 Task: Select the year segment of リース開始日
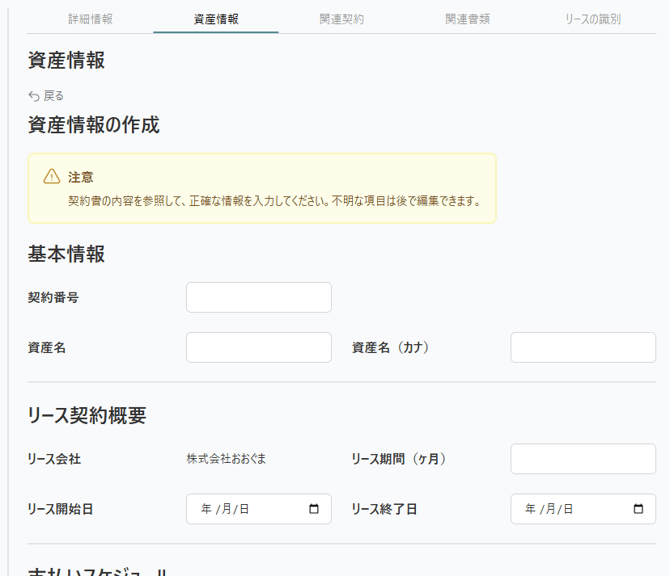[206, 509]
